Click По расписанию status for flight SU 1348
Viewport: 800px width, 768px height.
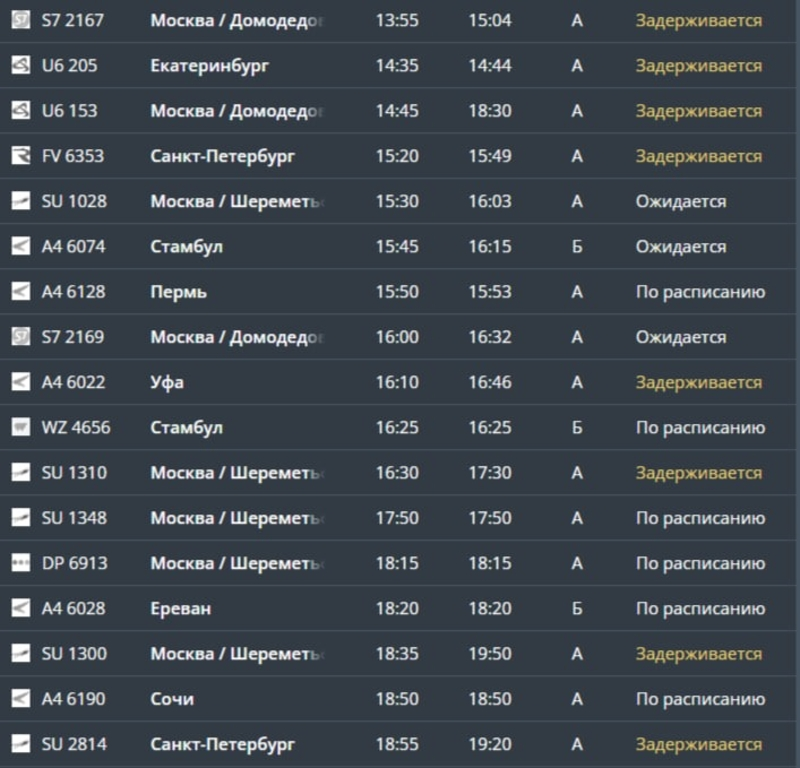coord(700,518)
